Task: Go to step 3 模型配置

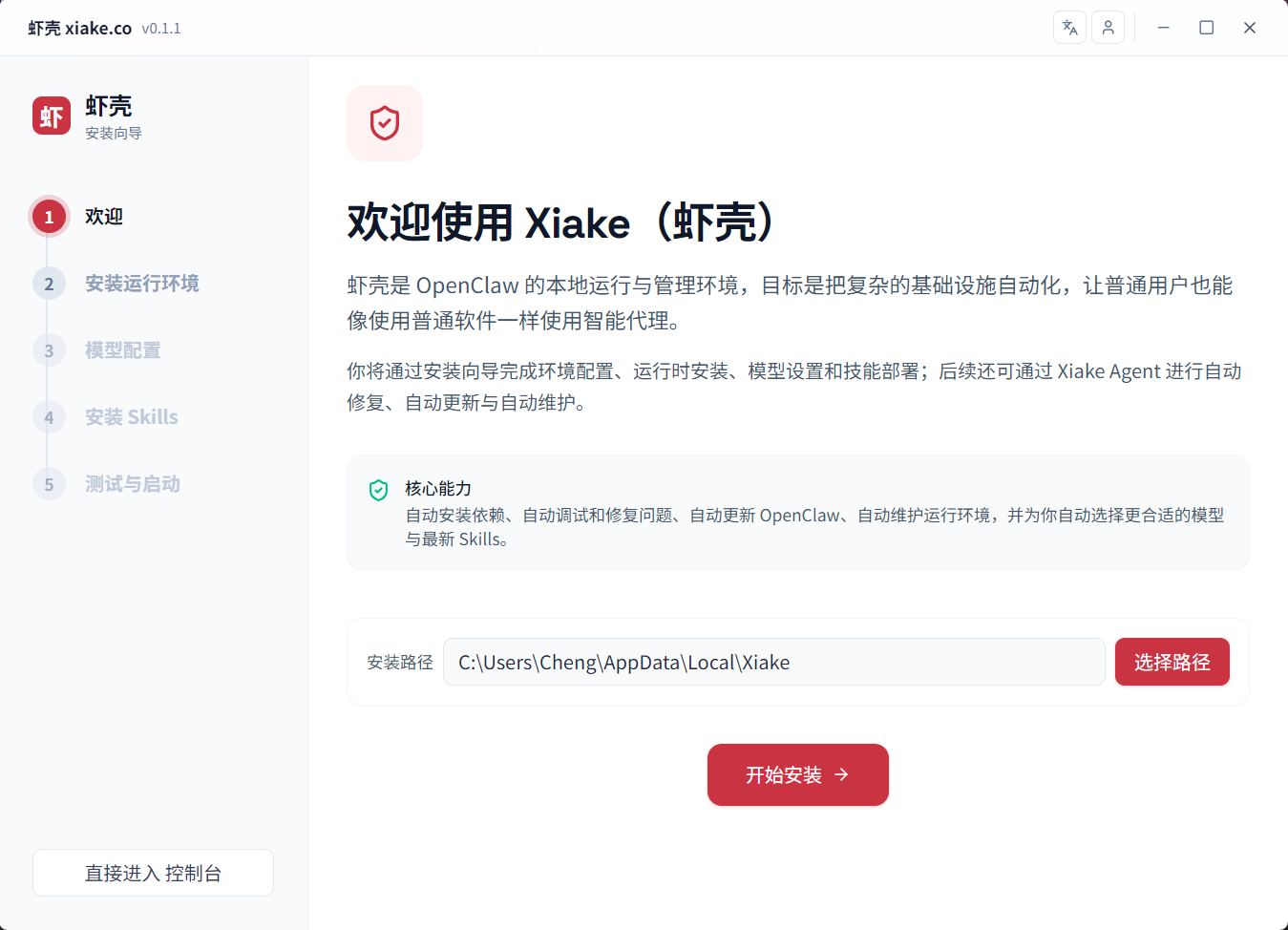Action: click(96, 350)
